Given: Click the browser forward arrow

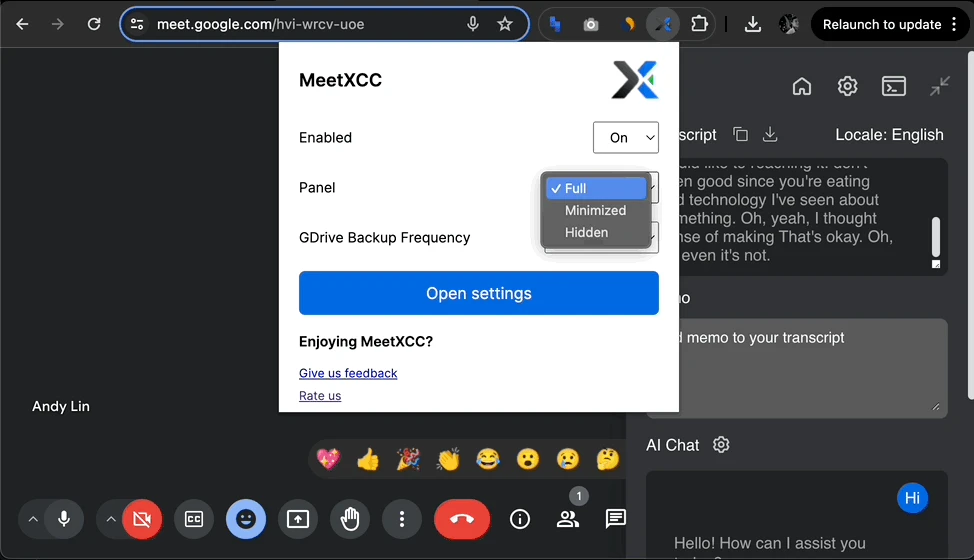Looking at the screenshot, I should pos(58,24).
